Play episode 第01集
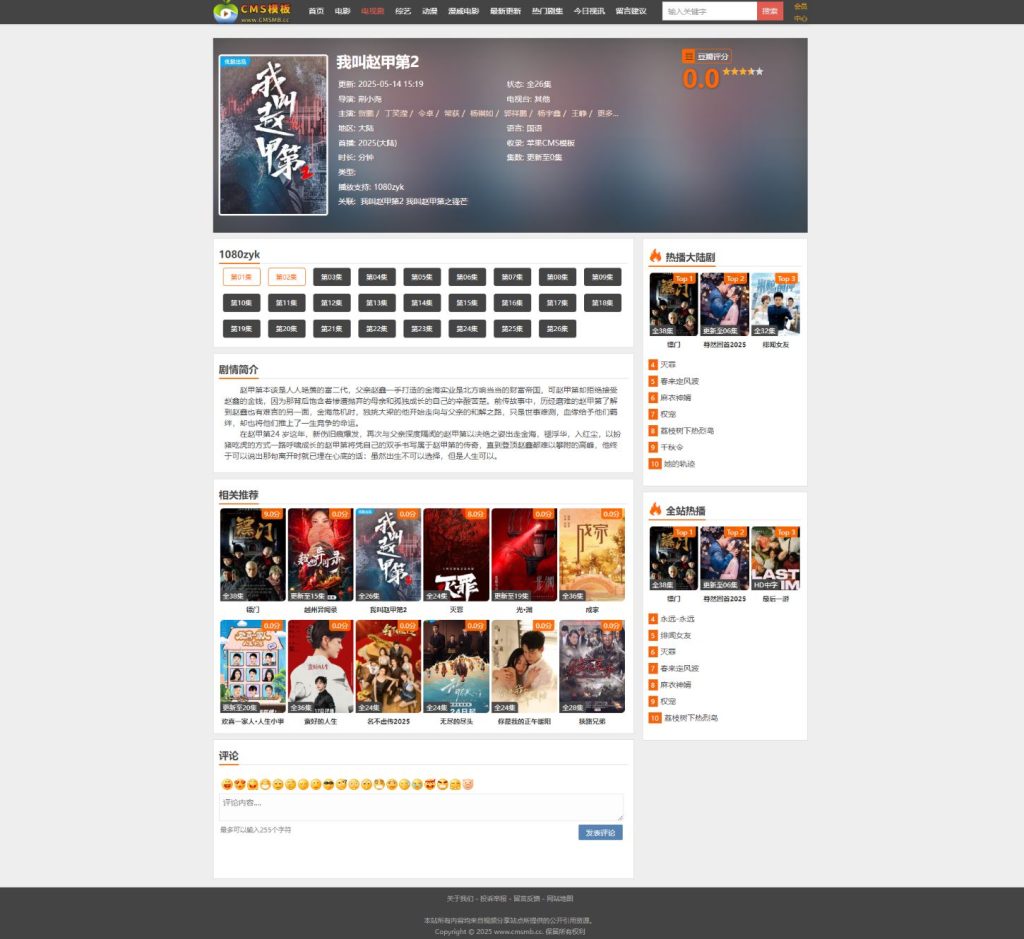Screen dimensions: 1024x939 point(242,277)
